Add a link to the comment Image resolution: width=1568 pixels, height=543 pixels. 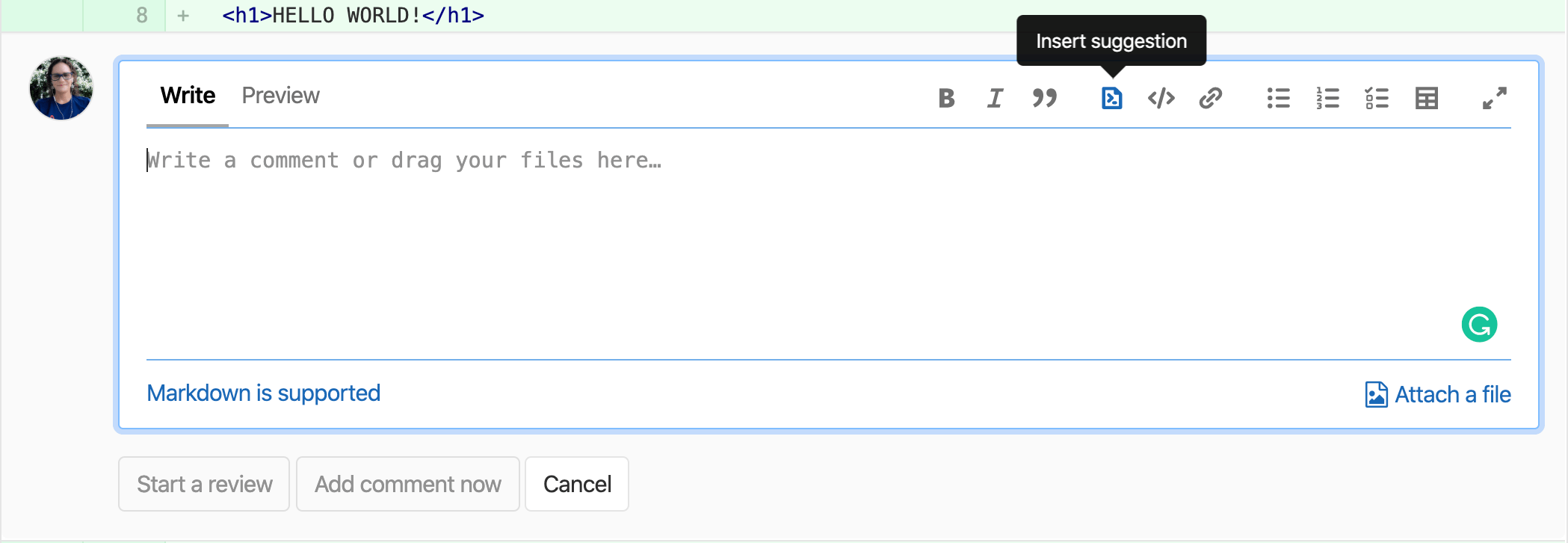coord(1210,98)
